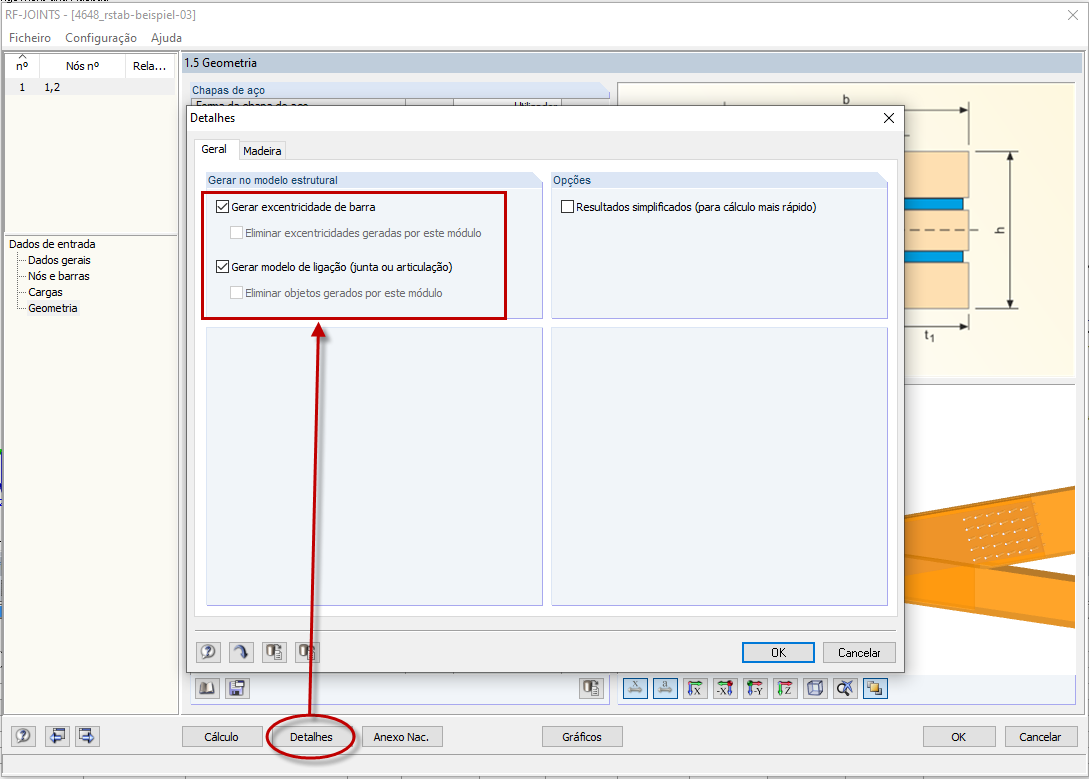Open the library book icon below geometry table
This screenshot has width=1089, height=779.
click(x=207, y=688)
